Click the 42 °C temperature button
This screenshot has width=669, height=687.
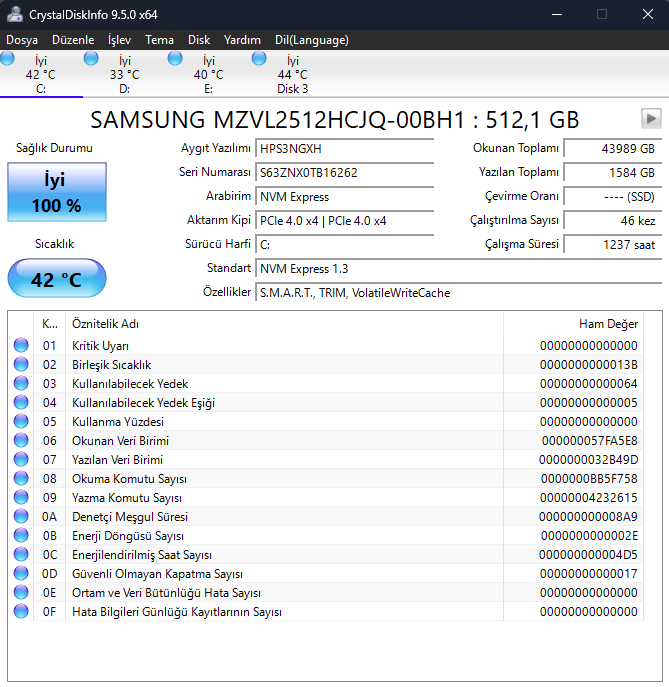(x=56, y=279)
